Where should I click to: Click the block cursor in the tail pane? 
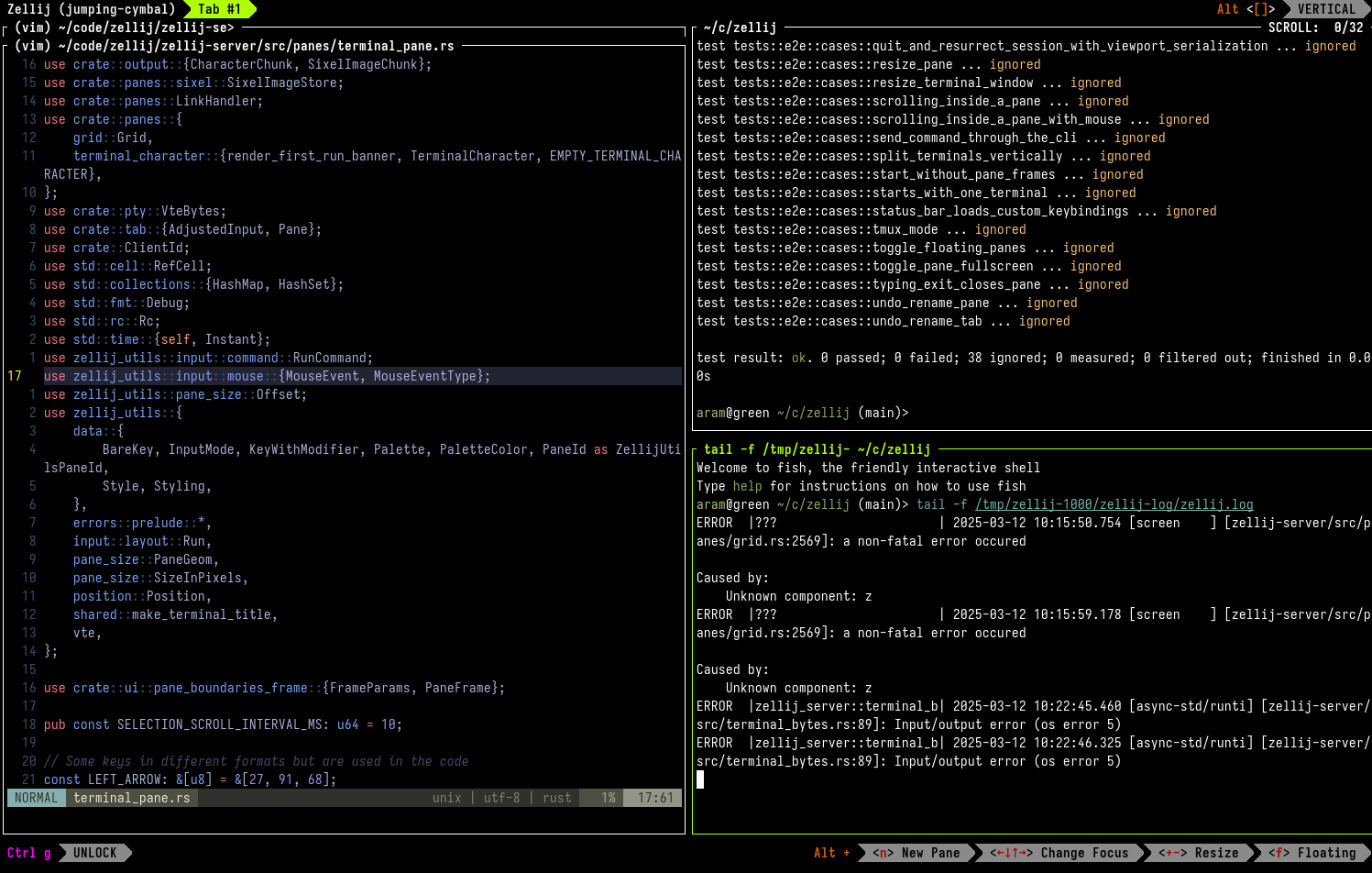700,779
